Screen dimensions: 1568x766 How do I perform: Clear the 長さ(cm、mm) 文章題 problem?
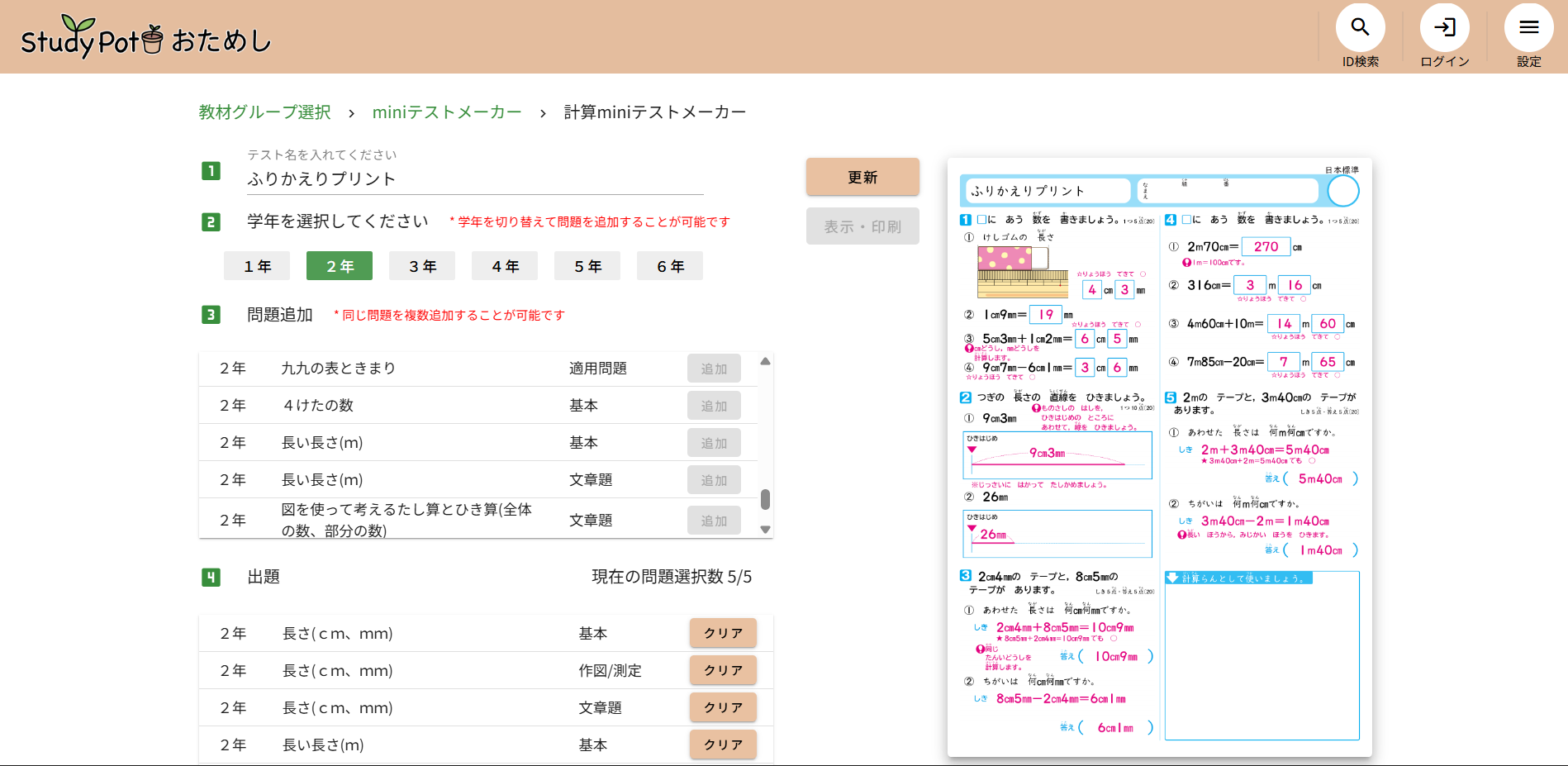pos(723,707)
